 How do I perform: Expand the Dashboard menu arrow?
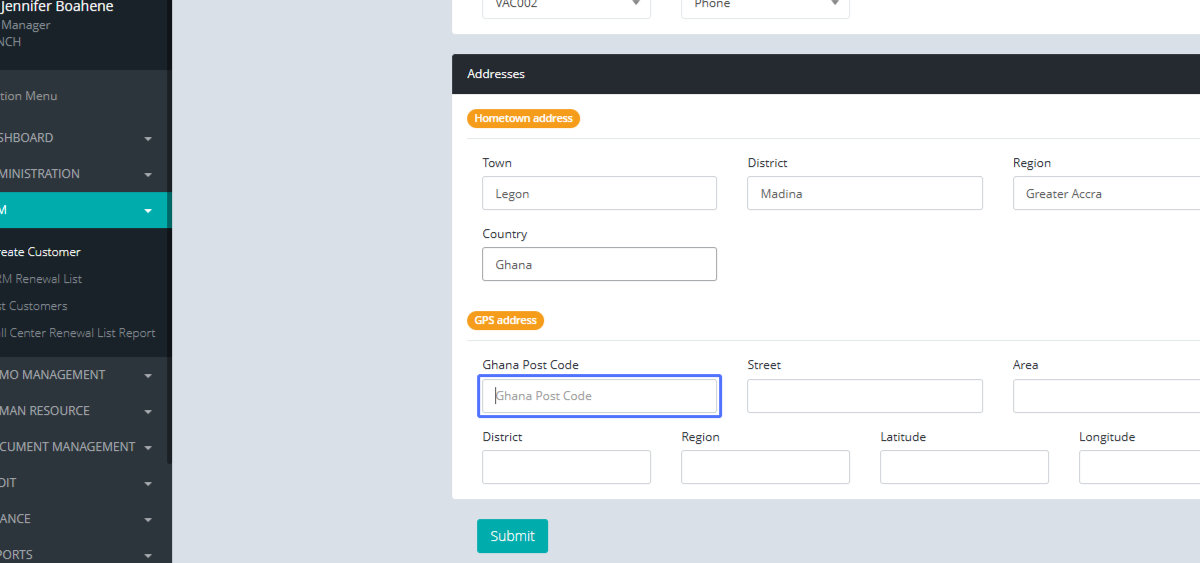coord(148,138)
